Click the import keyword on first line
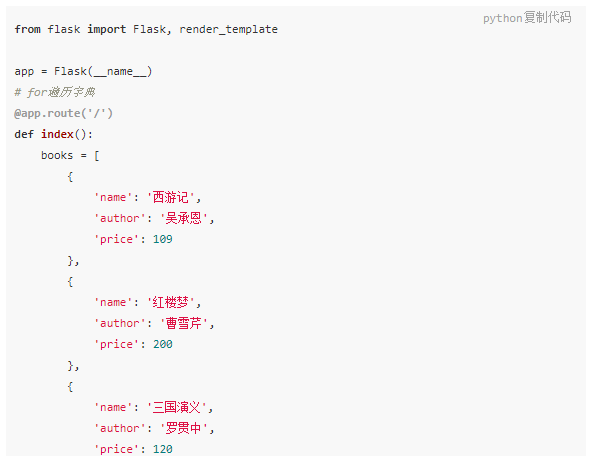This screenshot has width=594, height=465. (106, 29)
